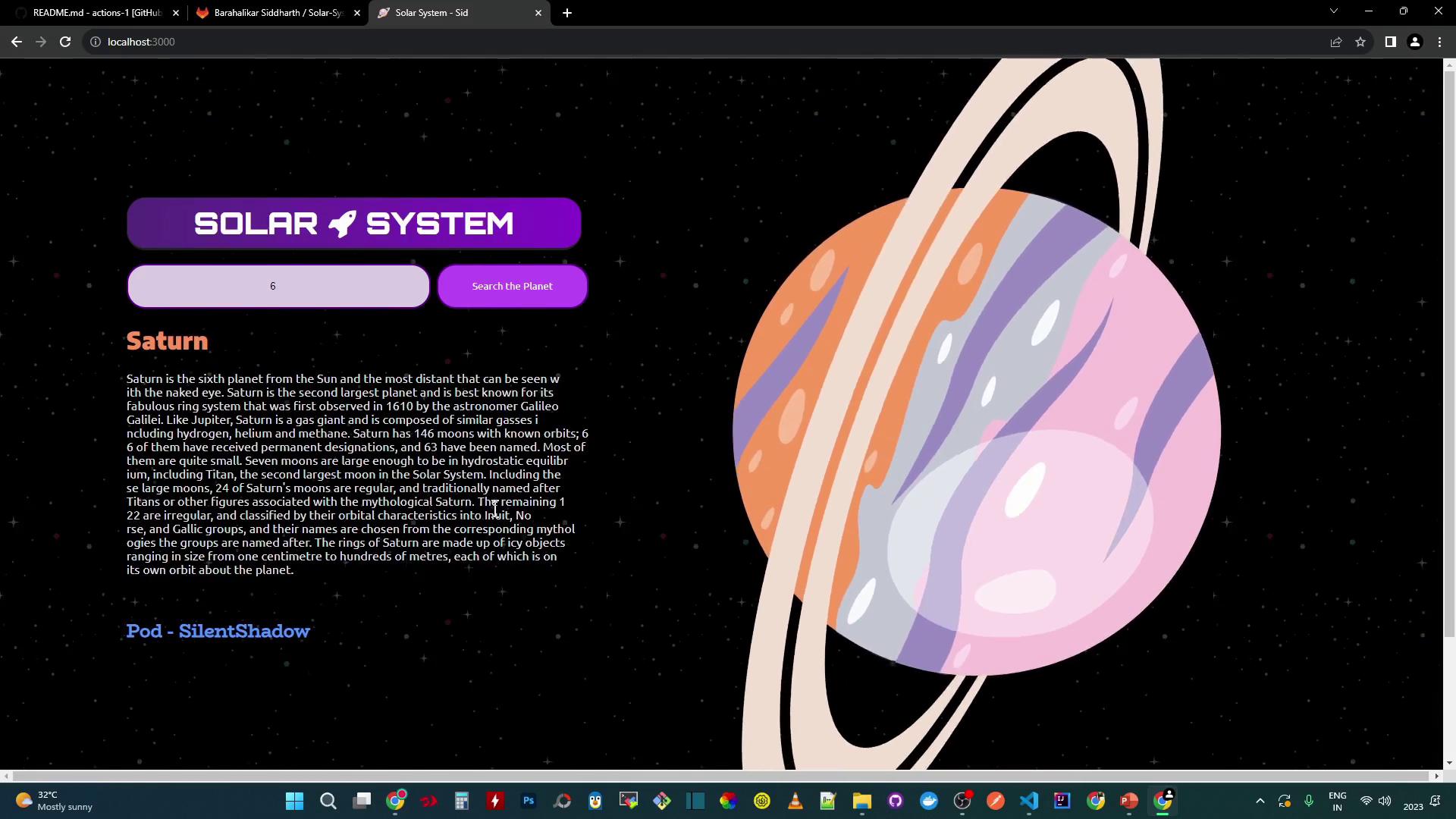Open the browser side panel
1456x819 pixels.
1390,42
